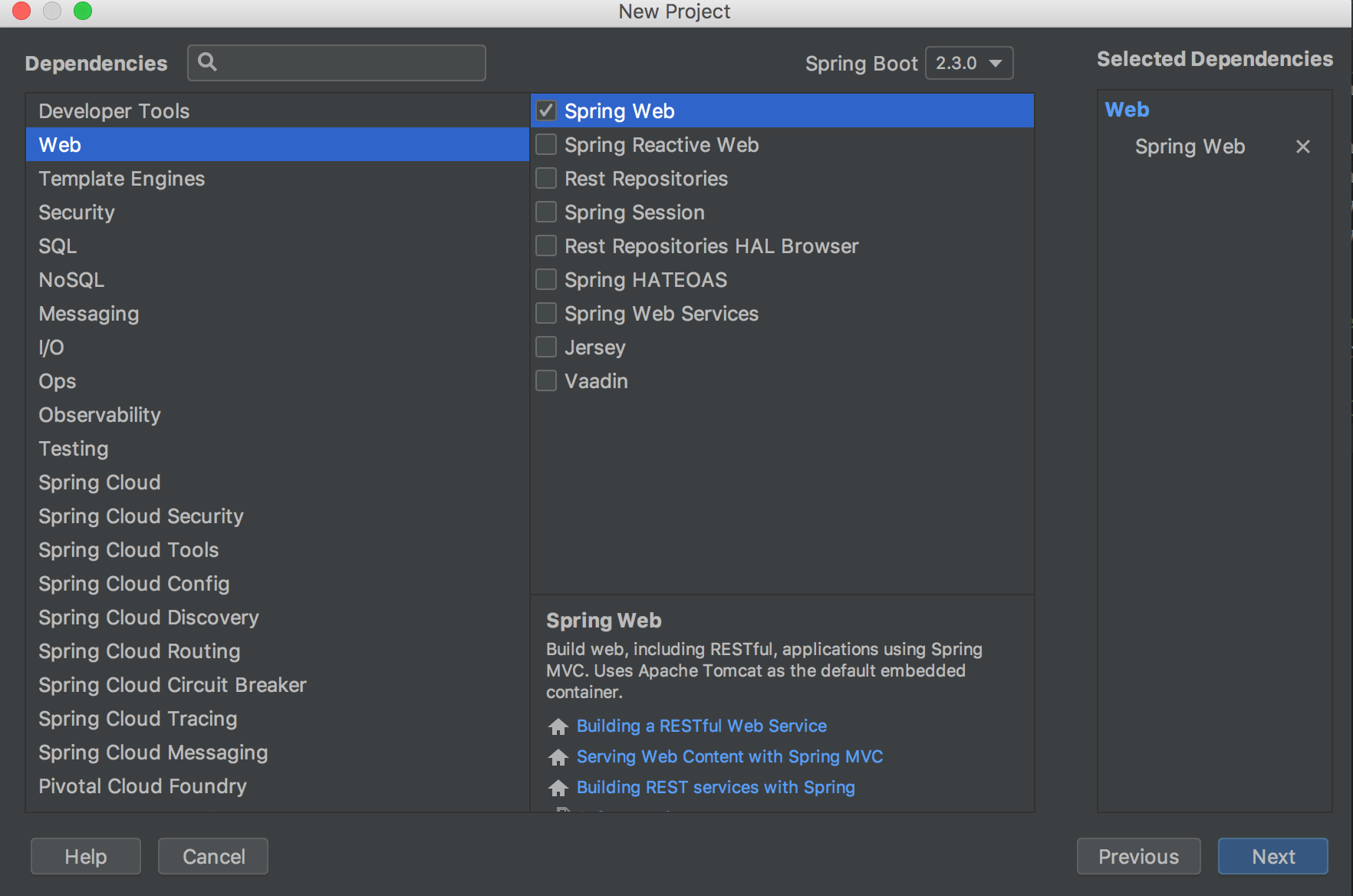This screenshot has height=896, width=1353.
Task: Go back with the Previous button
Action: 1138,856
